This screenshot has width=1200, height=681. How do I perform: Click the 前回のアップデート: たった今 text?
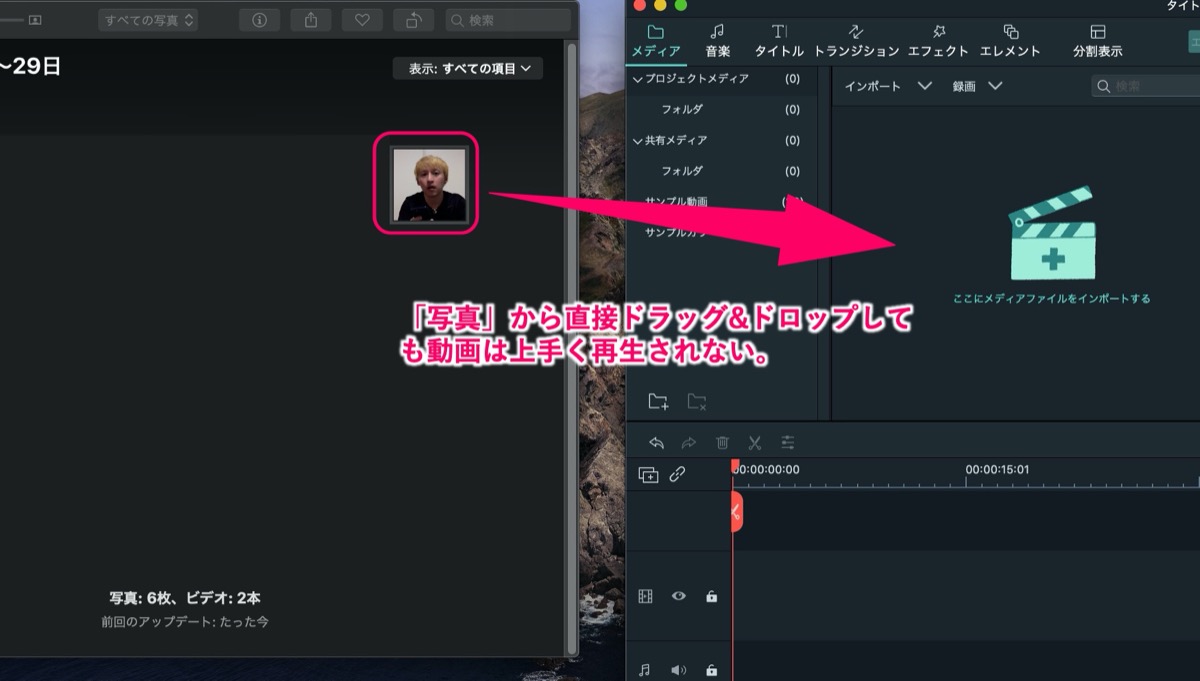click(185, 621)
